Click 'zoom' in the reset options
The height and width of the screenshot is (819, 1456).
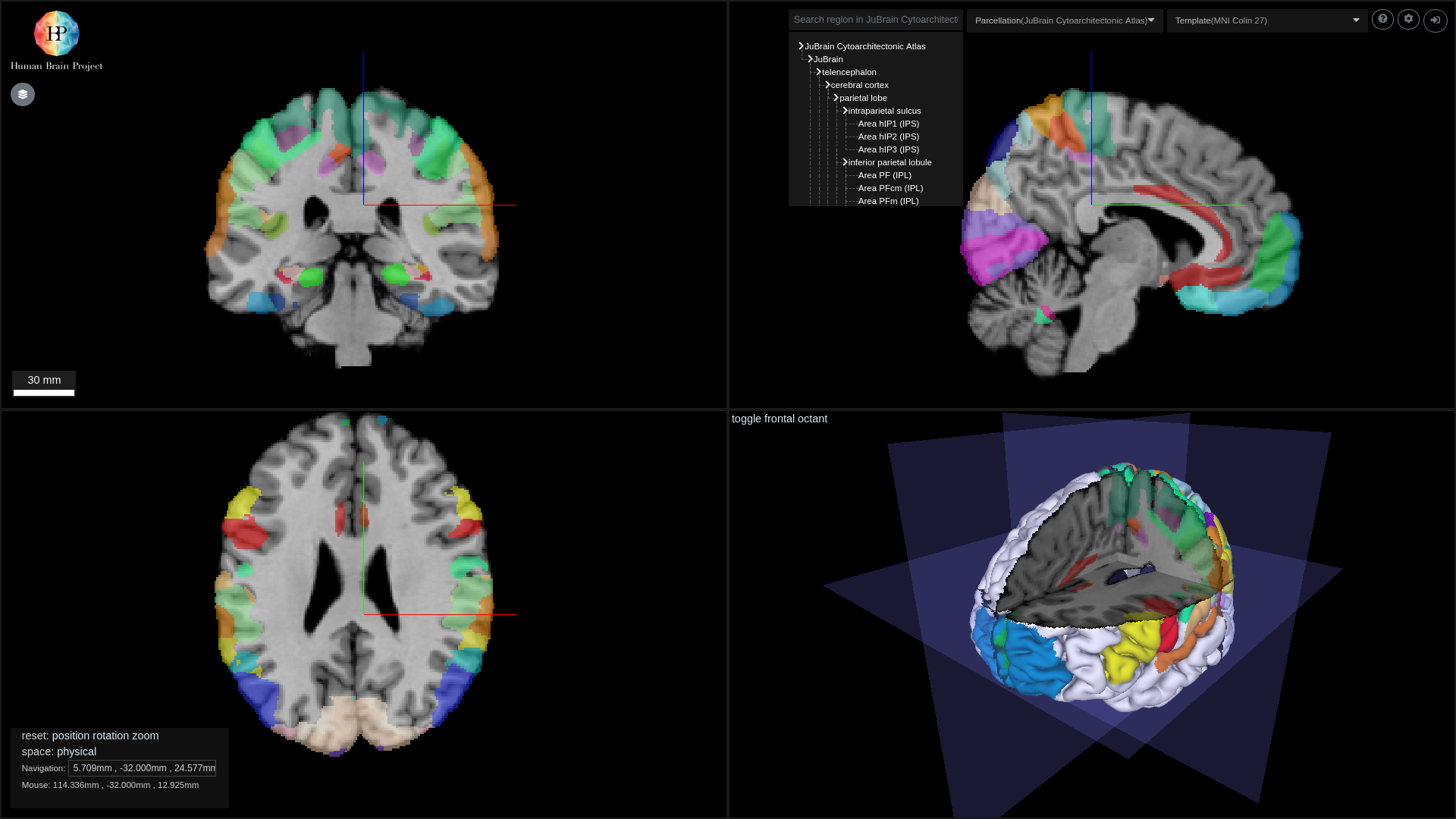coord(144,736)
